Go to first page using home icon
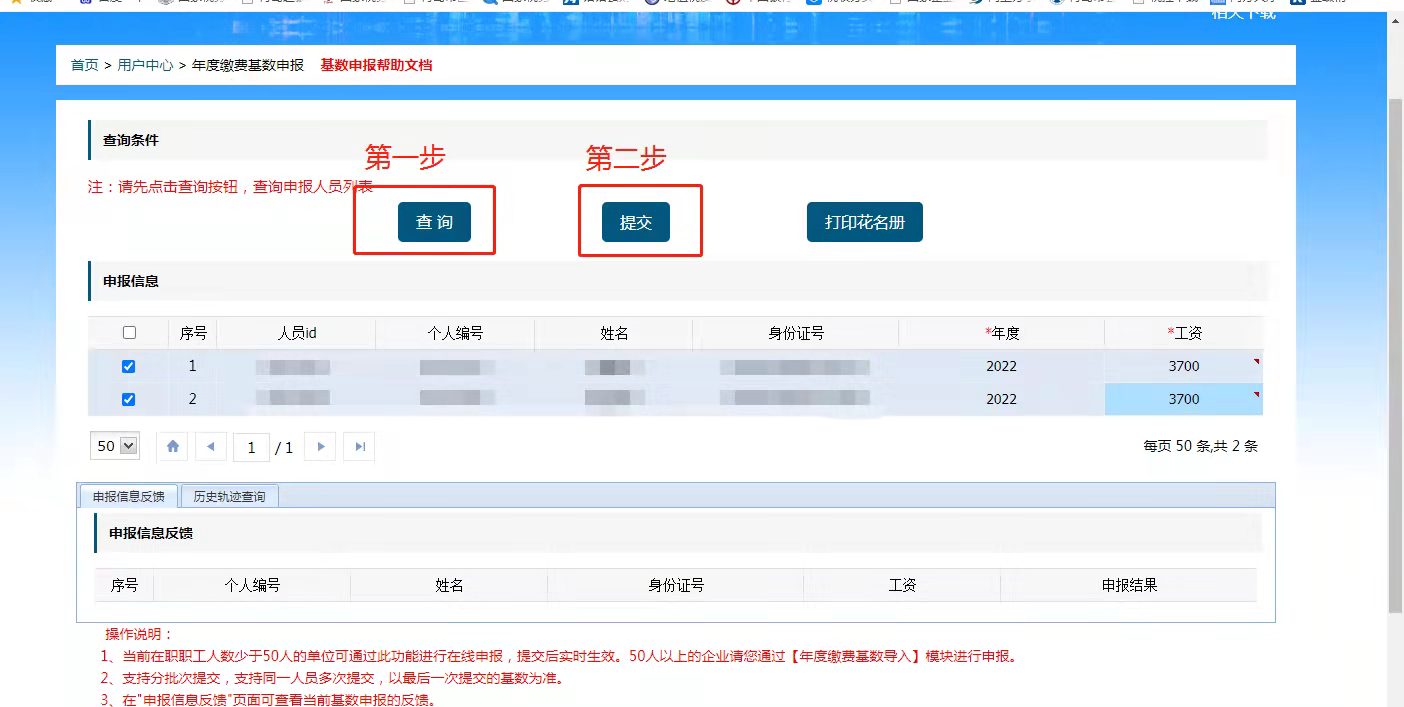Screen dimensions: 1404x707 pos(173,447)
